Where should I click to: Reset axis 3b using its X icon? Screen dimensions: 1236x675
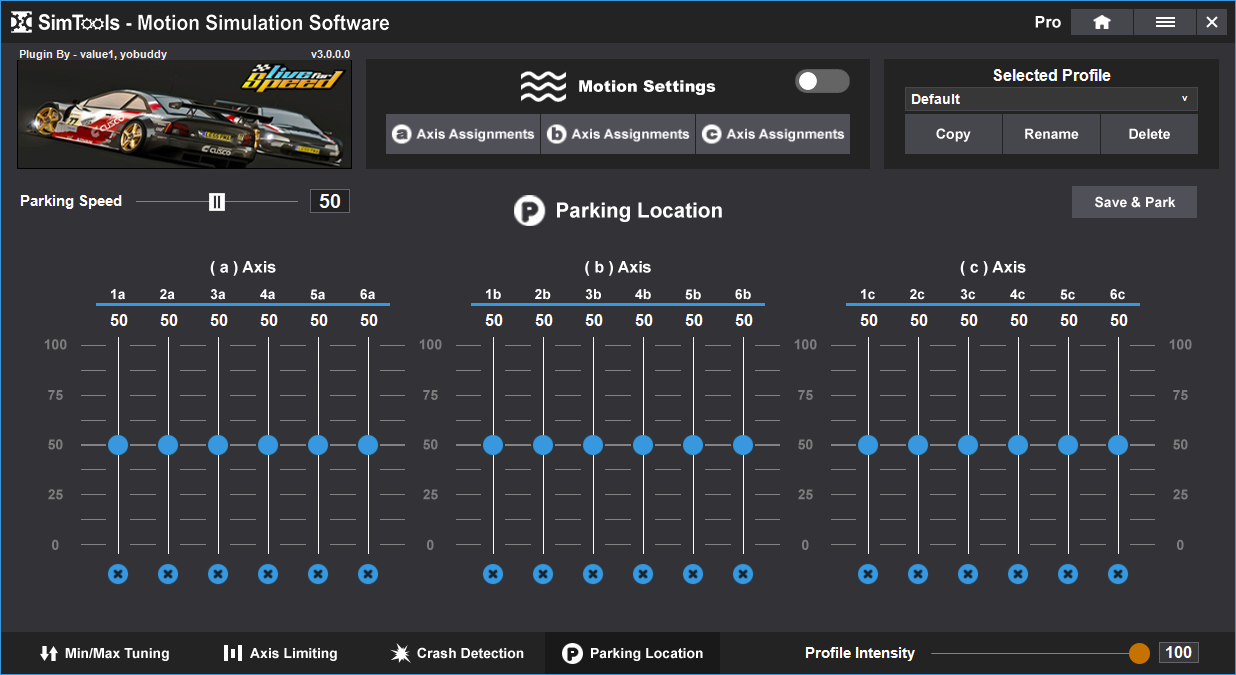coord(593,574)
